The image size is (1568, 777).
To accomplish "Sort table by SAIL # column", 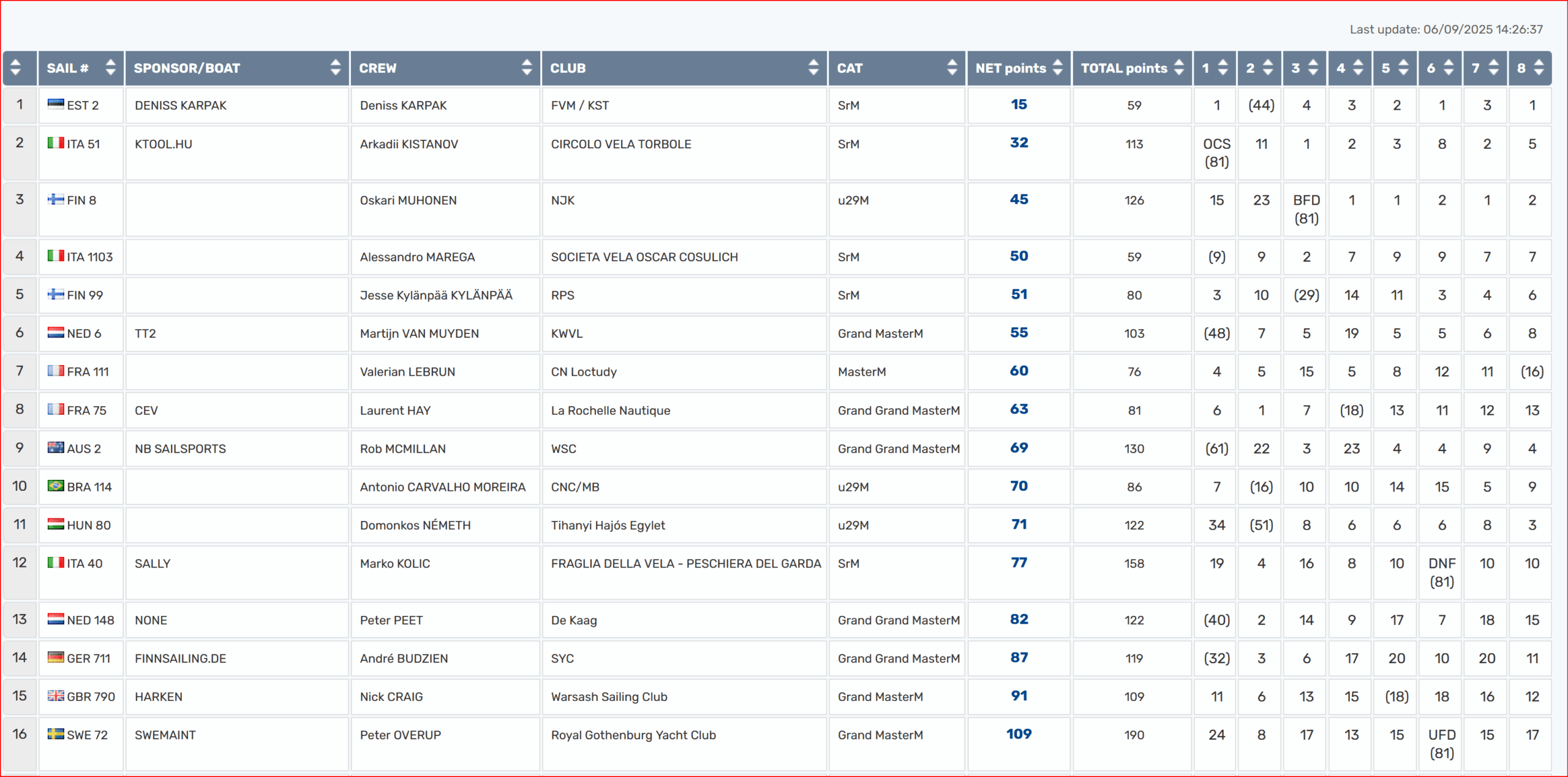I will tap(110, 68).
